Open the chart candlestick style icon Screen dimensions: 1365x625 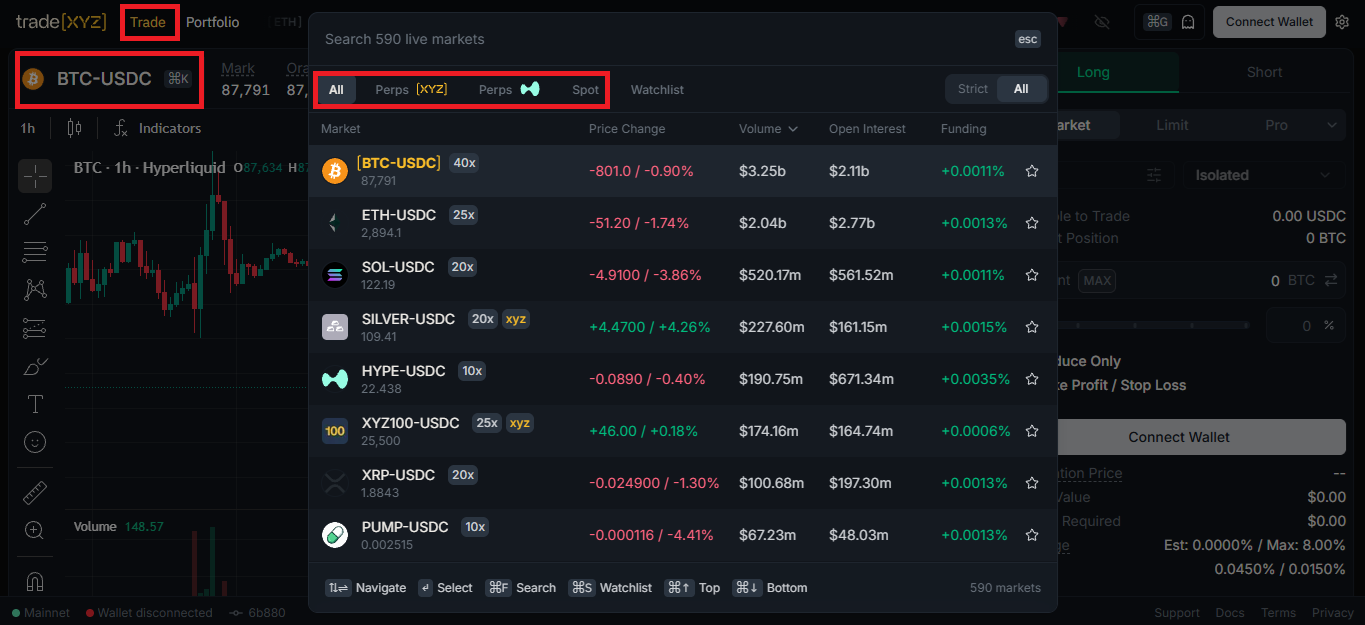pyautogui.click(x=73, y=128)
